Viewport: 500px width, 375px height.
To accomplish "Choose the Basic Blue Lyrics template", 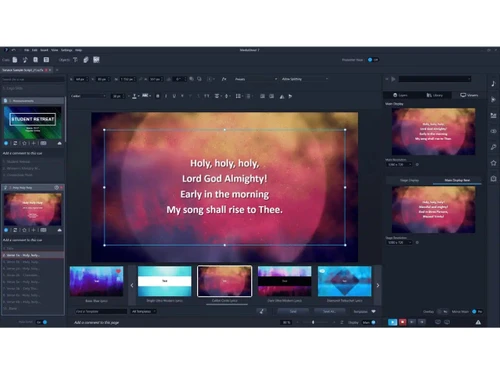I will pos(96,281).
